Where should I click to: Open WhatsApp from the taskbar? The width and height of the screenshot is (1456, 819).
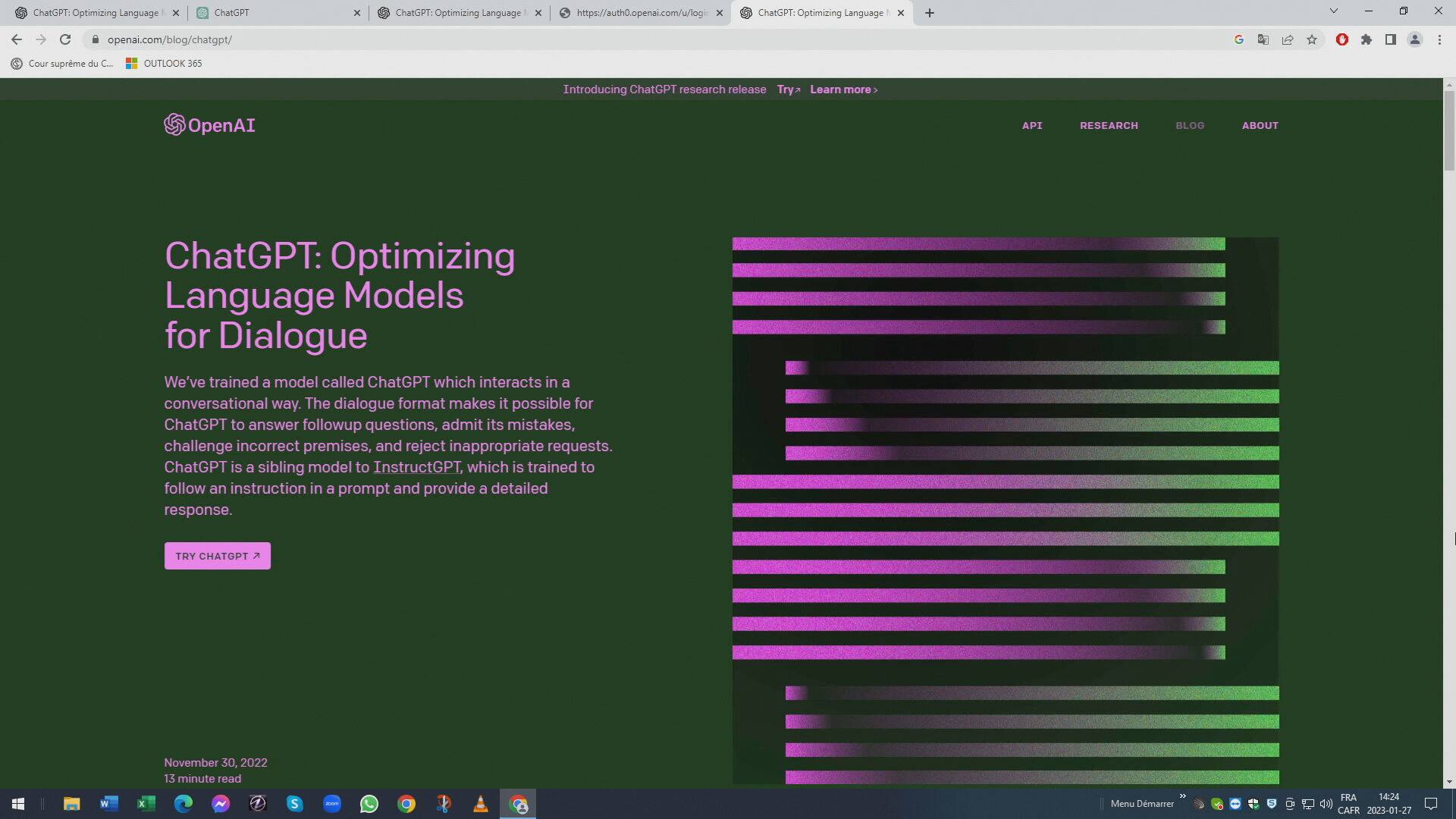(x=369, y=804)
